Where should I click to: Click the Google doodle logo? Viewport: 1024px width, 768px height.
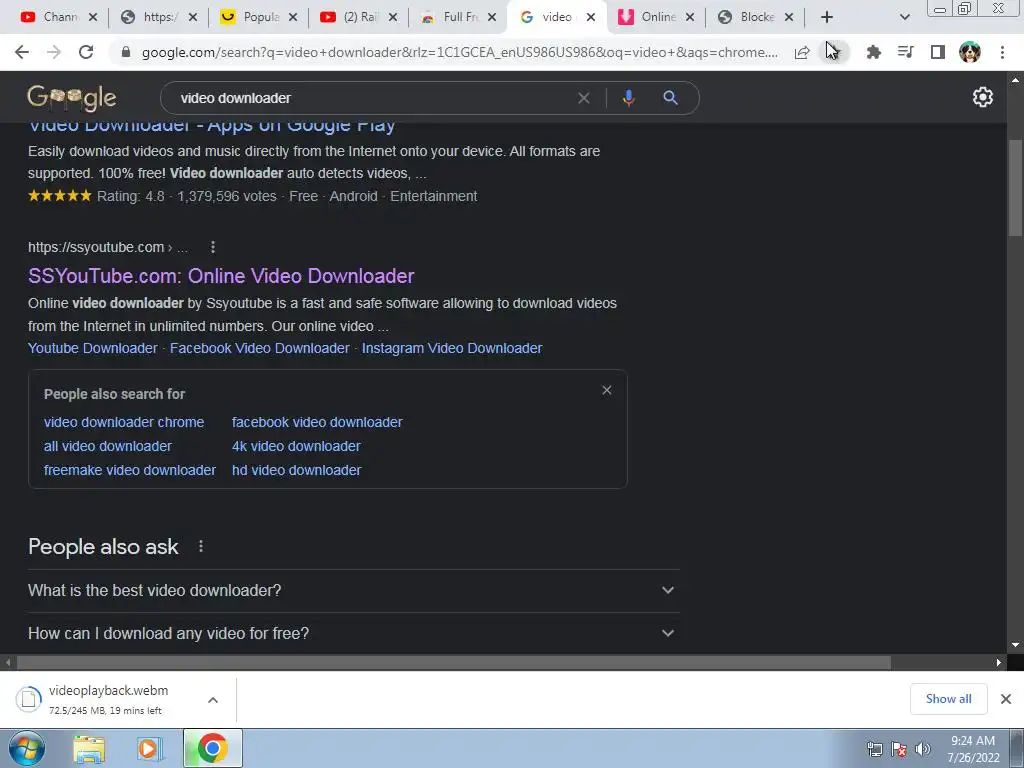pyautogui.click(x=72, y=98)
